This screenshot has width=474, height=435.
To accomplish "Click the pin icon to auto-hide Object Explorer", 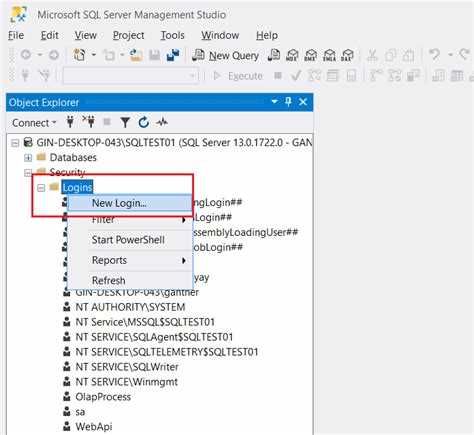I will (288, 102).
